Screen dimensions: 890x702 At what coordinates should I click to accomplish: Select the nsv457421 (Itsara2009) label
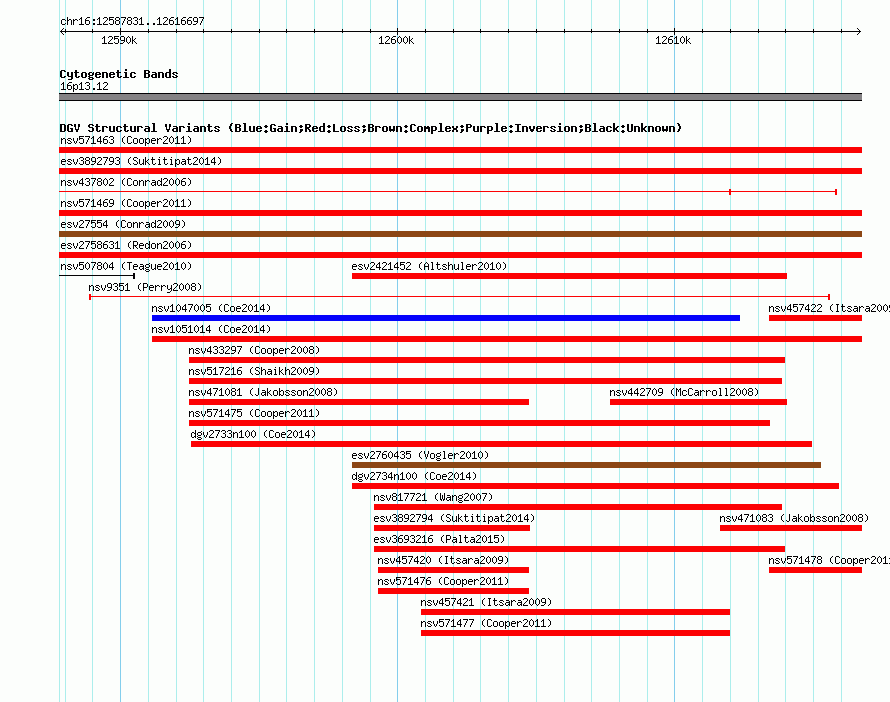(x=486, y=602)
